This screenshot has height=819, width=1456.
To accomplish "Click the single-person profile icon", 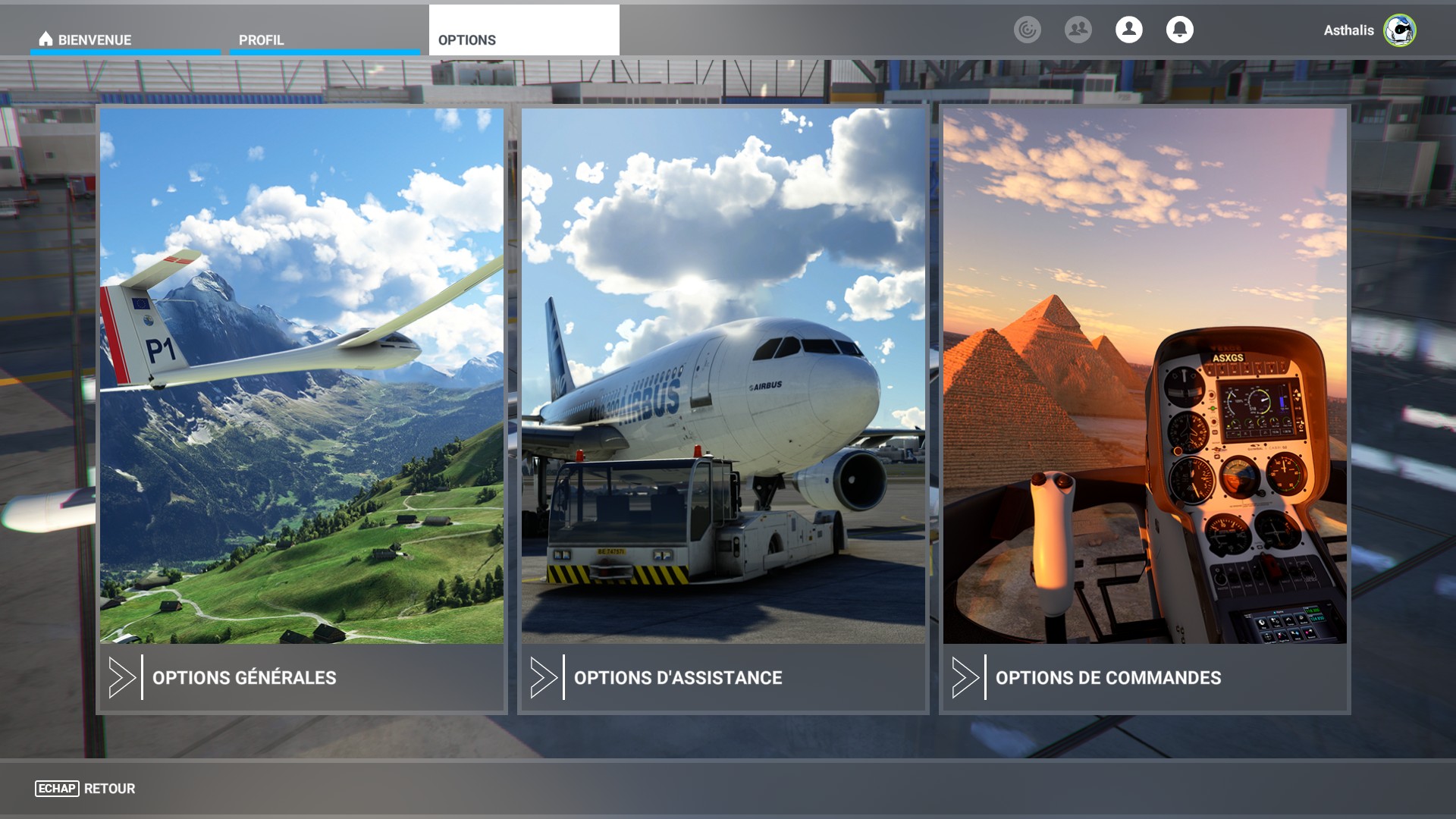I will (1128, 30).
